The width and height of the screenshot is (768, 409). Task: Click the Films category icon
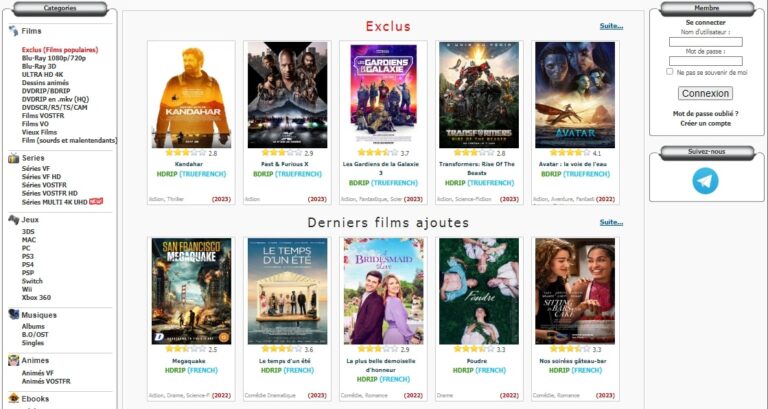(13, 31)
